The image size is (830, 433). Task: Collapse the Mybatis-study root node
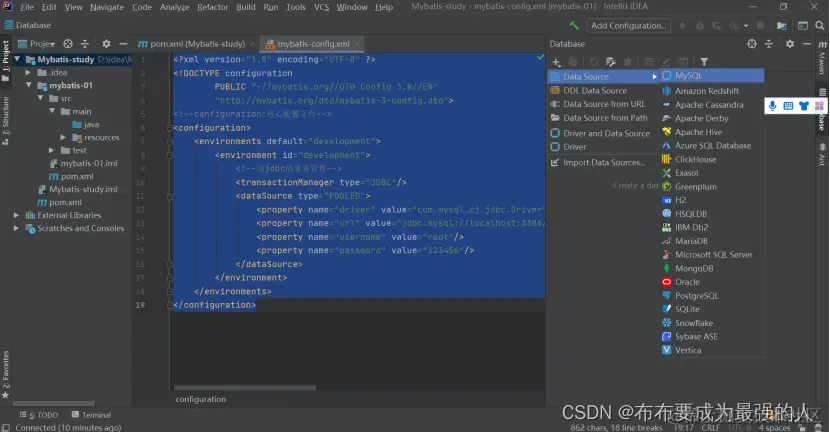click(x=17, y=59)
